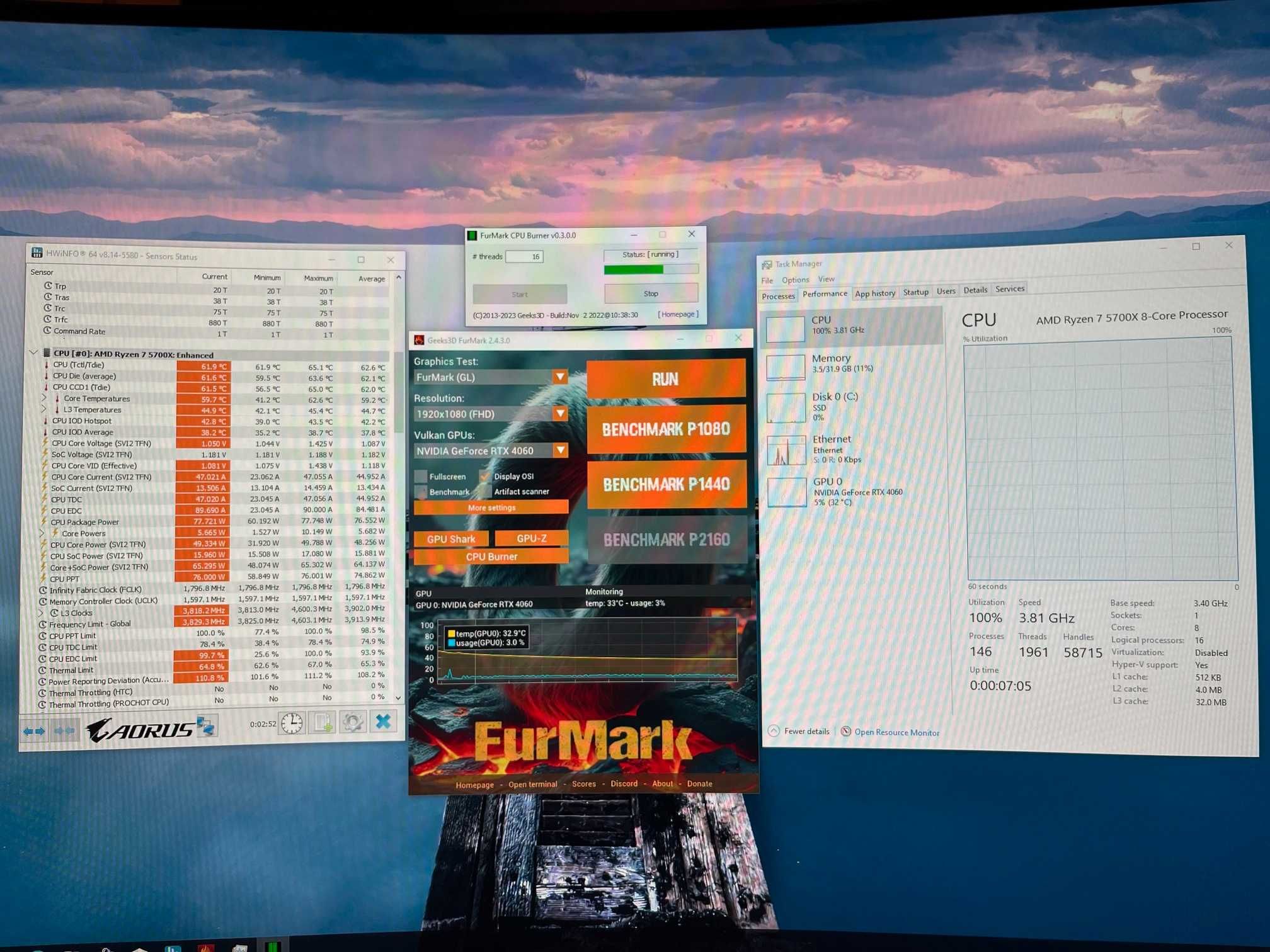This screenshot has width=1270, height=952.
Task: Open File menu in Task Manager
Action: coord(767,281)
